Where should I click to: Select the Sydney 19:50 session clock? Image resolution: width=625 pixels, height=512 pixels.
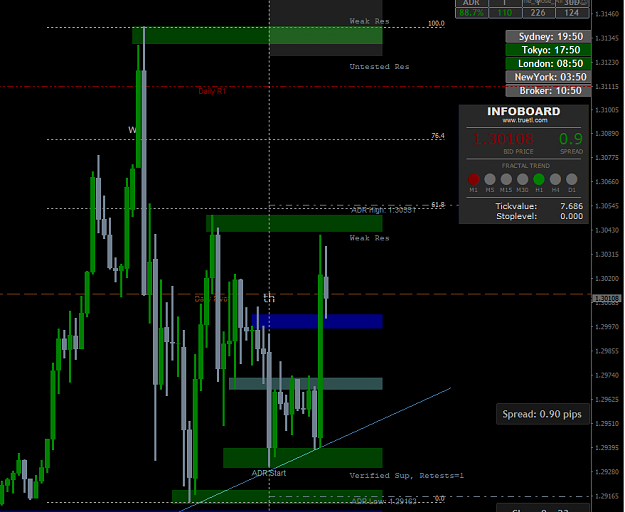(x=548, y=37)
